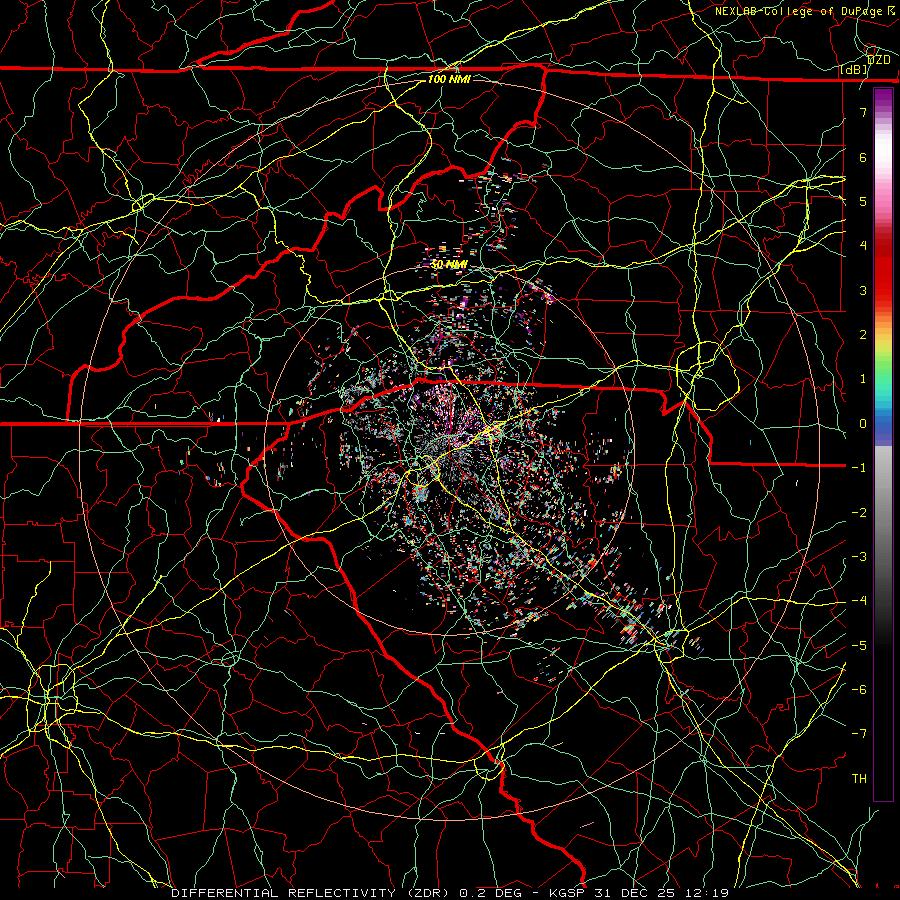Click the '-6' label on color scale

coord(859,689)
